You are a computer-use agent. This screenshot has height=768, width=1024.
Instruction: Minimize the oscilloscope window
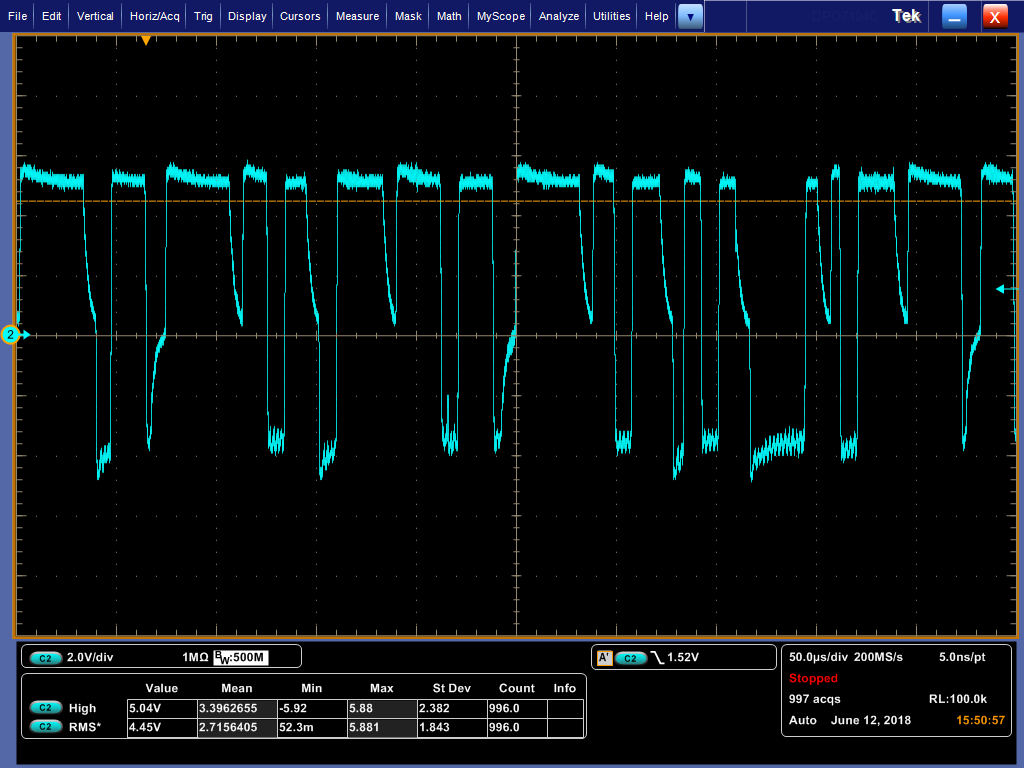coord(955,16)
